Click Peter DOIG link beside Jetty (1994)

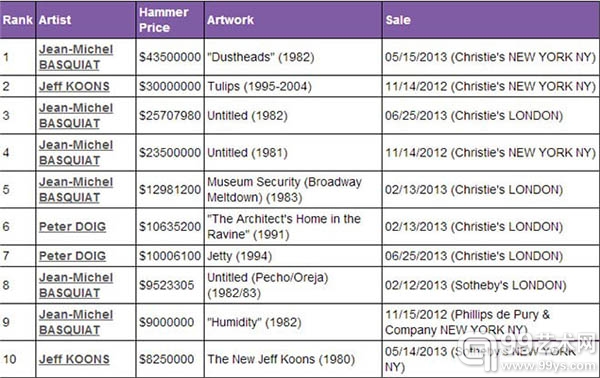72,256
